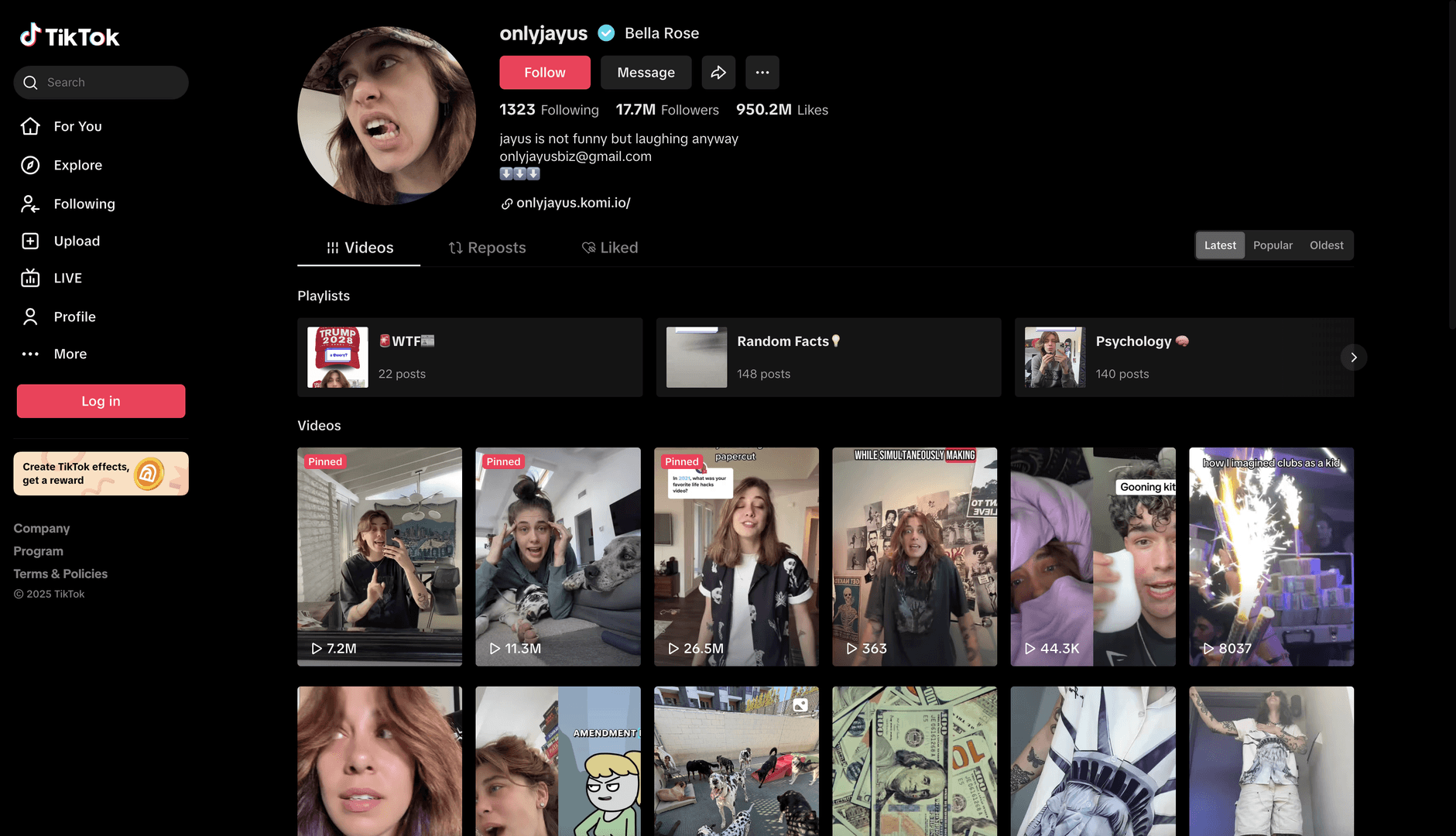Open Explore via compass icon
This screenshot has width=1456, height=836.
pyautogui.click(x=30, y=165)
